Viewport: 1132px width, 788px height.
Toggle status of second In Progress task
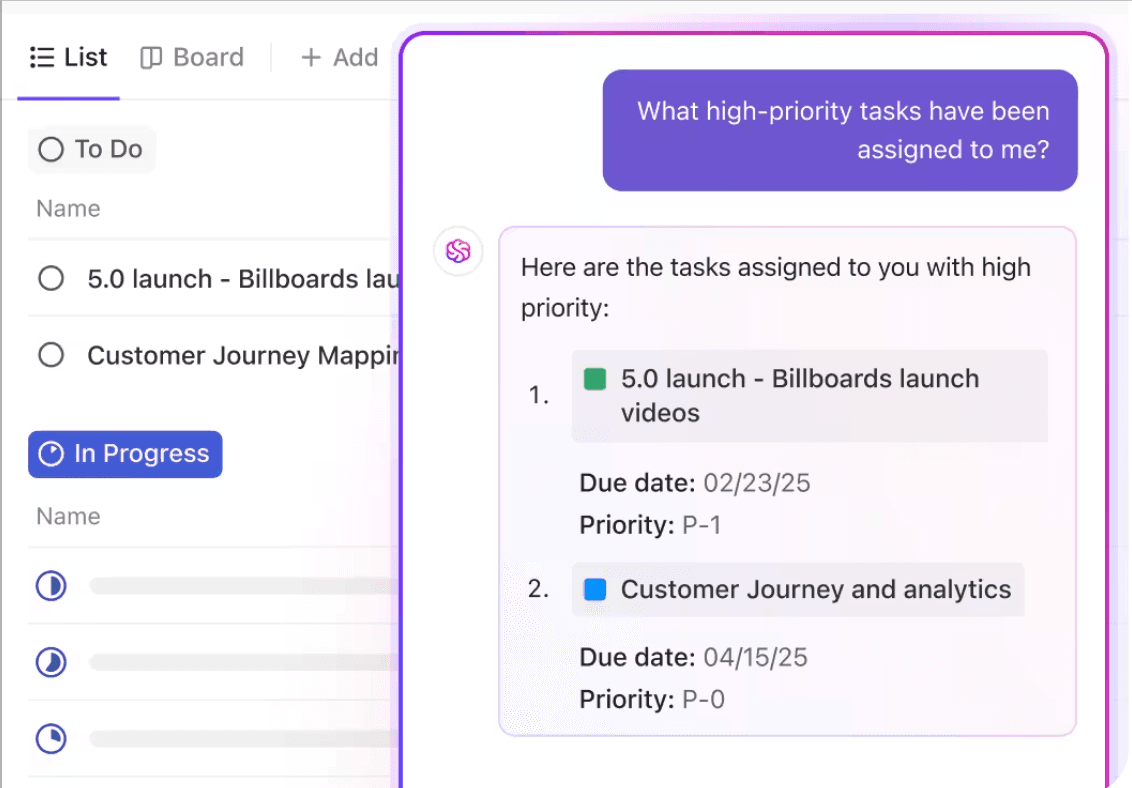tap(51, 662)
